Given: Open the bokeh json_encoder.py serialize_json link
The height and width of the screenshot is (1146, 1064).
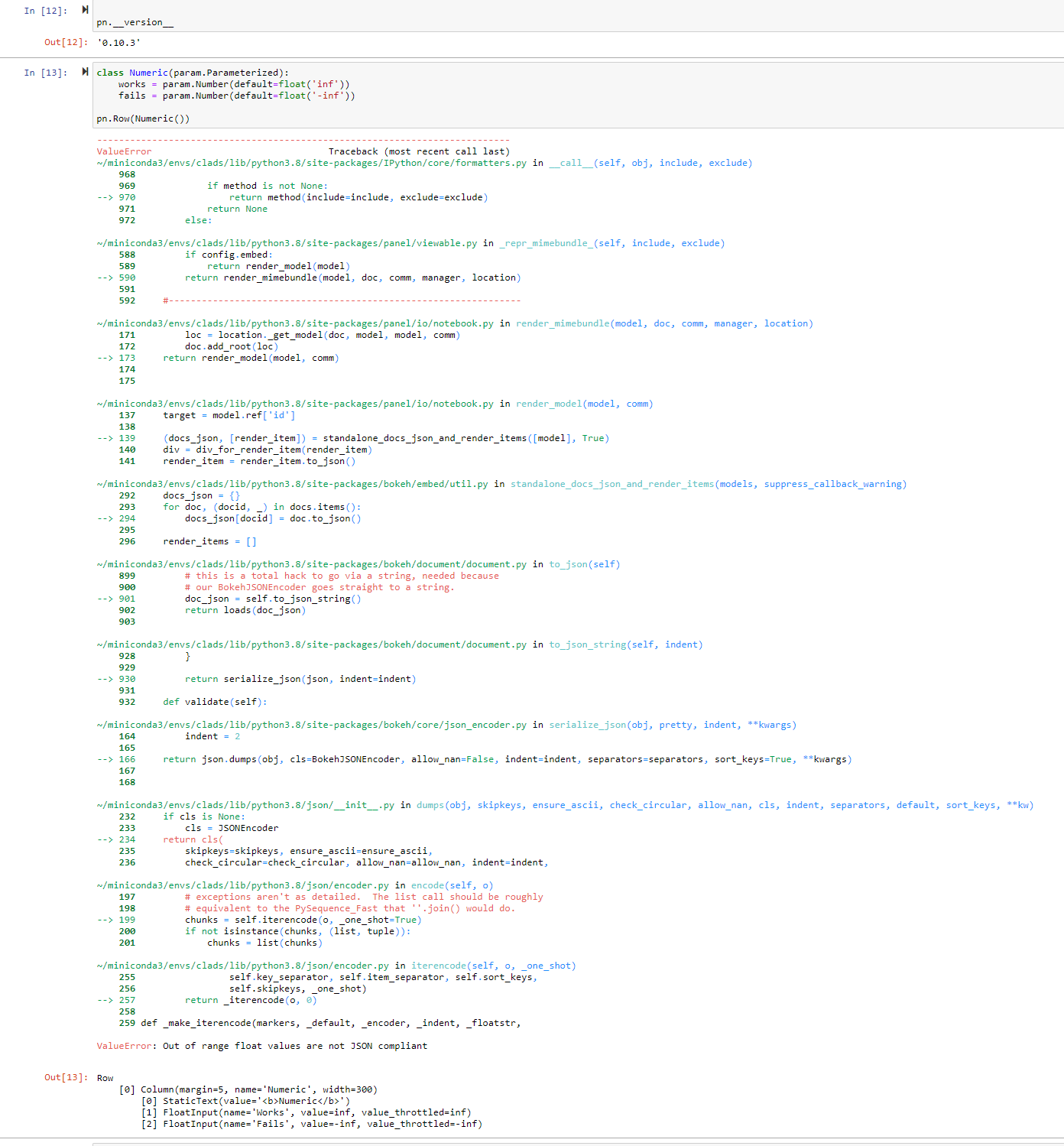Looking at the screenshot, I should (306, 725).
